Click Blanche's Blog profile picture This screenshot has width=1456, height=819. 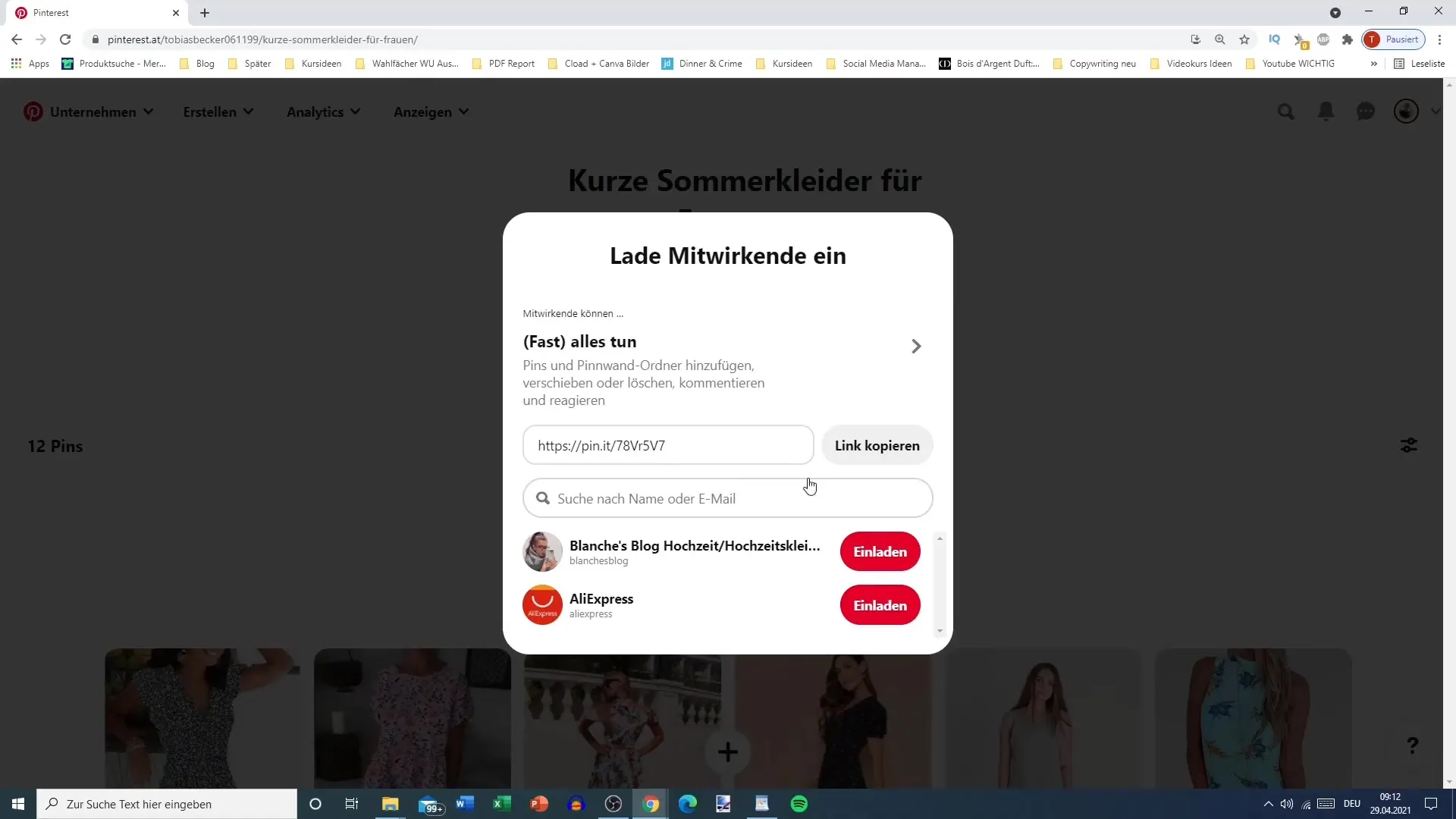pos(542,551)
